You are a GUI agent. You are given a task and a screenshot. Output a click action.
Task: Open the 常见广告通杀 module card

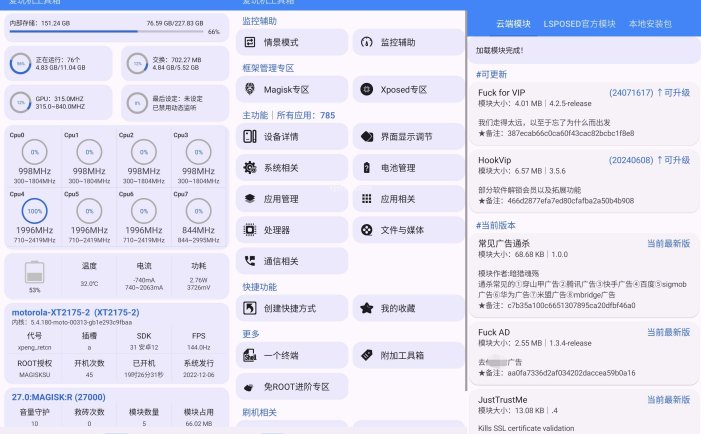584,274
